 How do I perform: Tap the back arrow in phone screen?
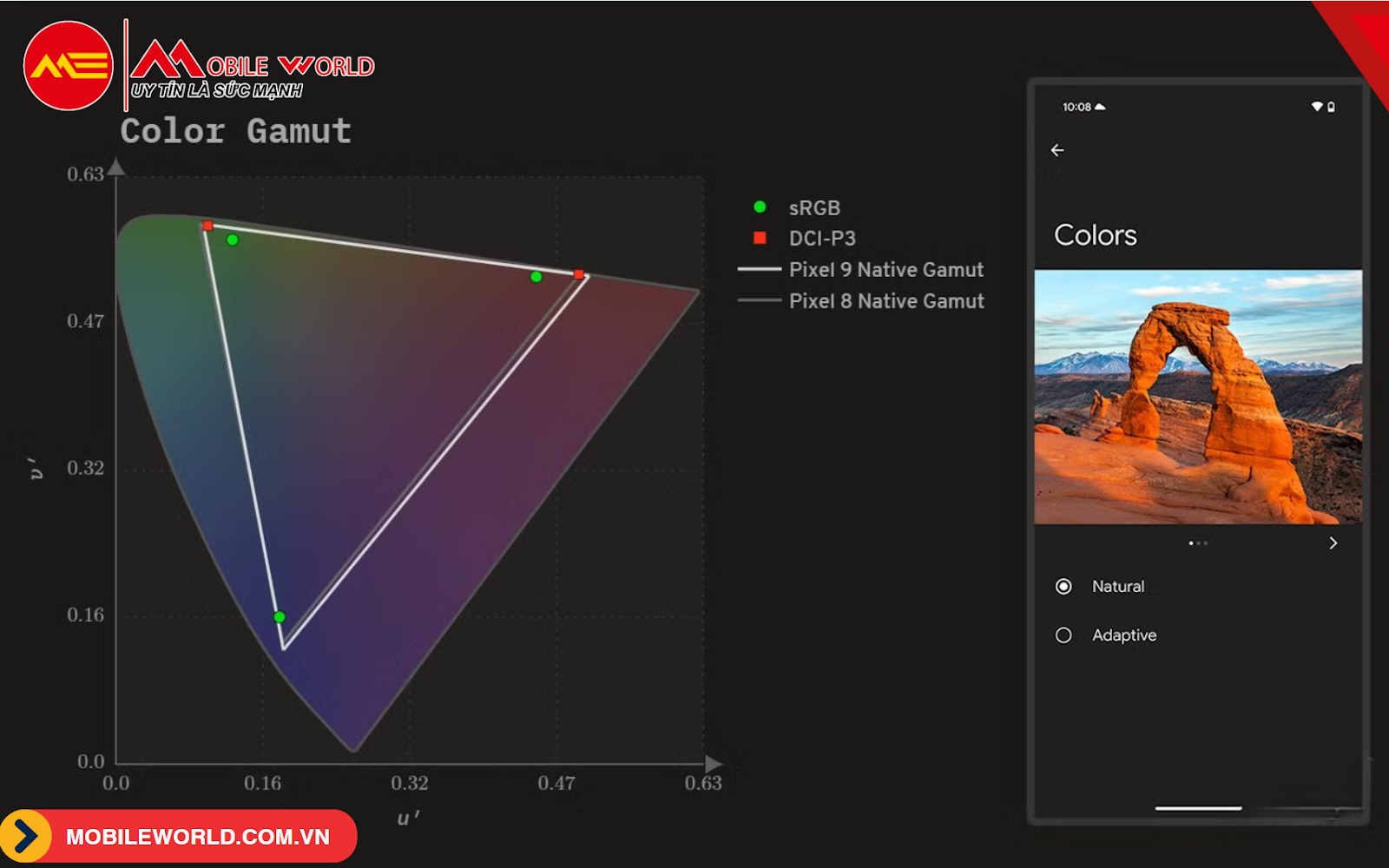[x=1057, y=150]
